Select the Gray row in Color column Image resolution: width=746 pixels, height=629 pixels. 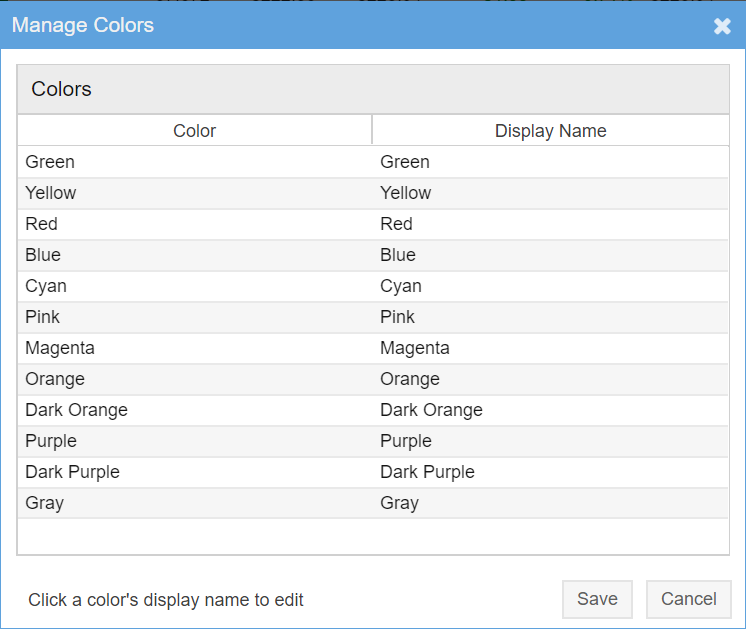click(195, 503)
